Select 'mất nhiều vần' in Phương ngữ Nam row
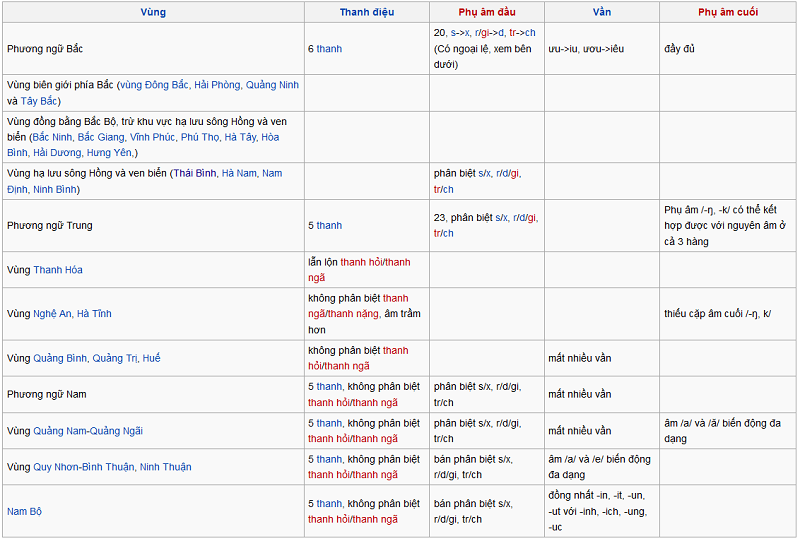This screenshot has width=800, height=541. [x=580, y=395]
